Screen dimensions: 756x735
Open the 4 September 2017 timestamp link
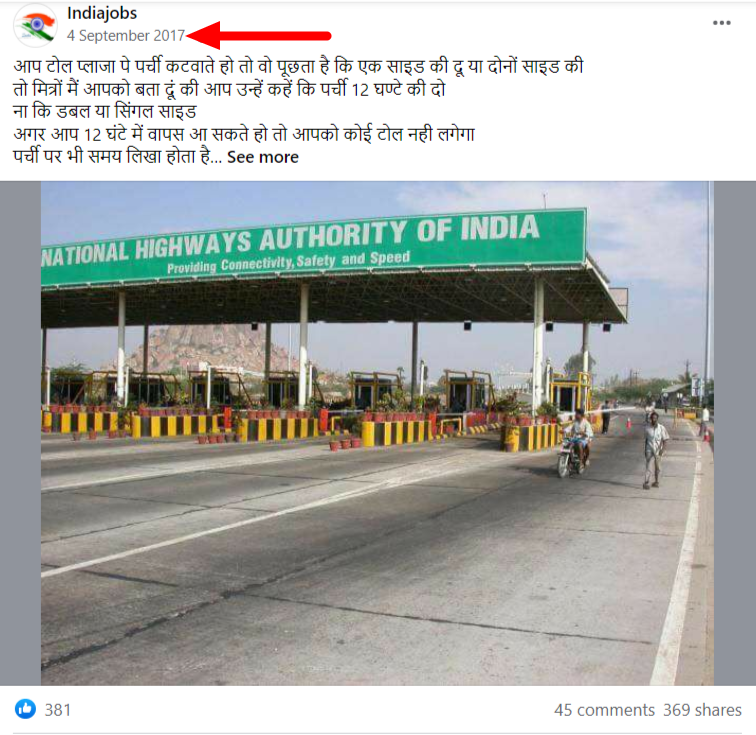pyautogui.click(x=125, y=36)
